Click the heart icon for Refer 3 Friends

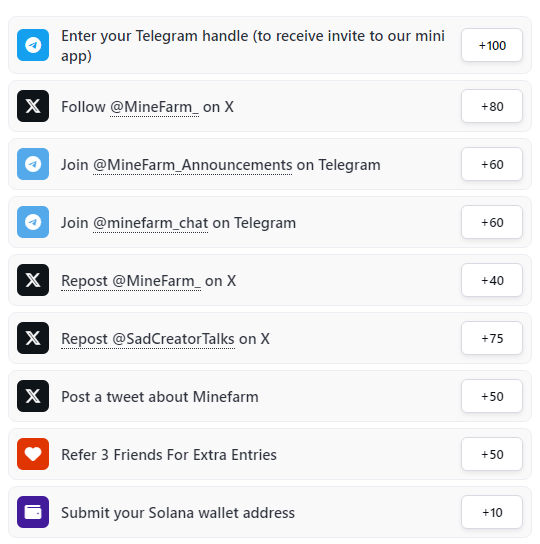[33, 454]
